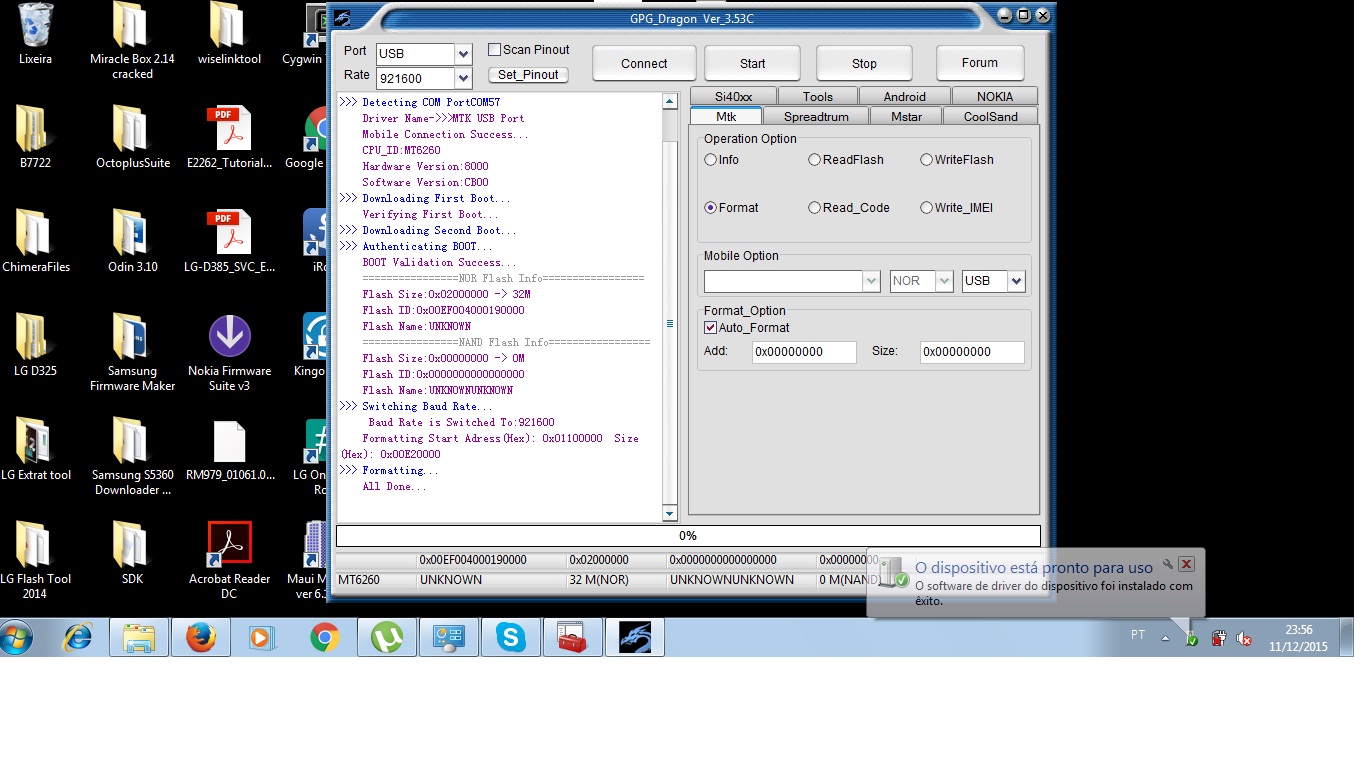Switch to the Android tab
The image size is (1366, 768).
[x=905, y=96]
